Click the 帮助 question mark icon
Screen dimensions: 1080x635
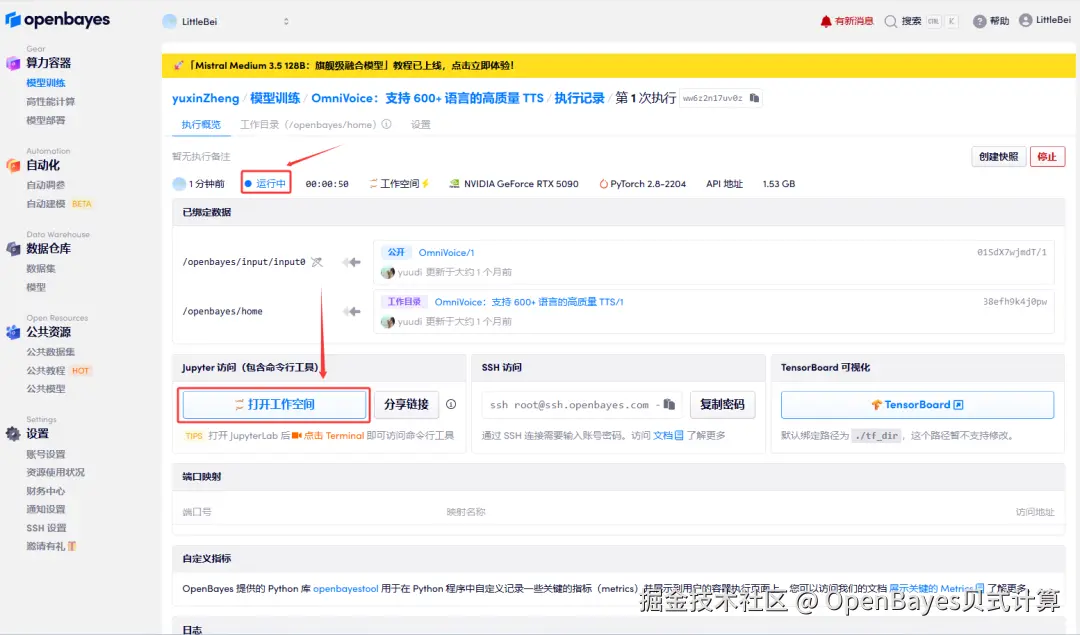click(979, 21)
